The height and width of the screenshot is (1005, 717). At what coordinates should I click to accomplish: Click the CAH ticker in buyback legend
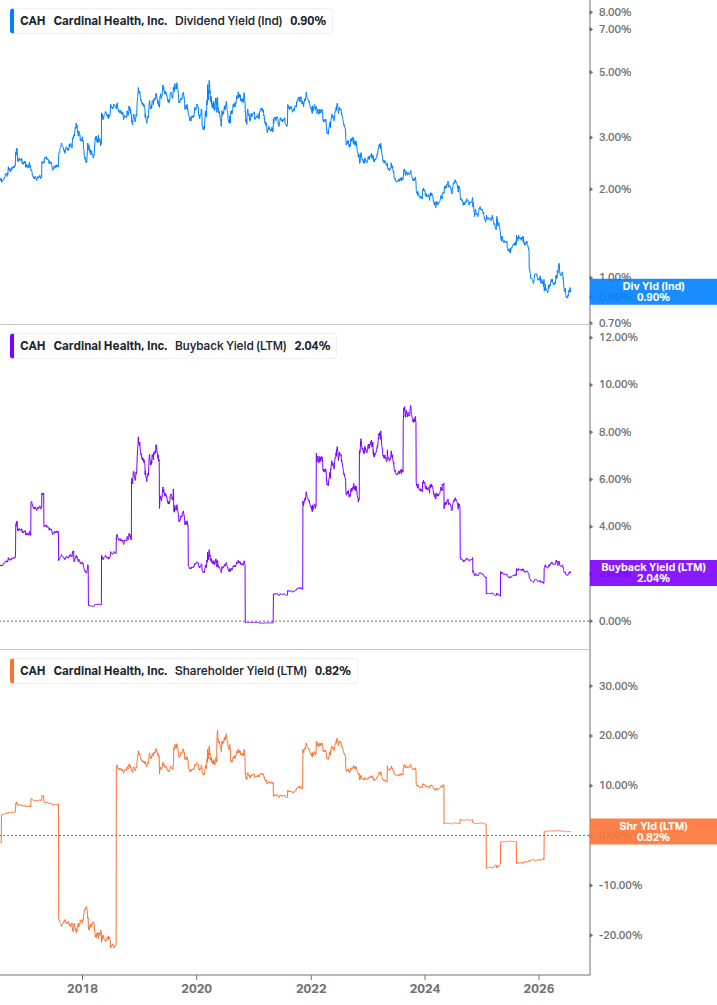[33, 346]
